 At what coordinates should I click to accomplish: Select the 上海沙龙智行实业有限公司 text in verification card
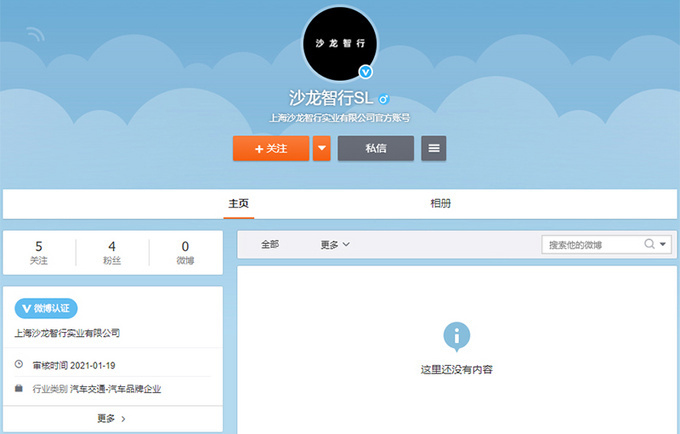tap(67, 333)
